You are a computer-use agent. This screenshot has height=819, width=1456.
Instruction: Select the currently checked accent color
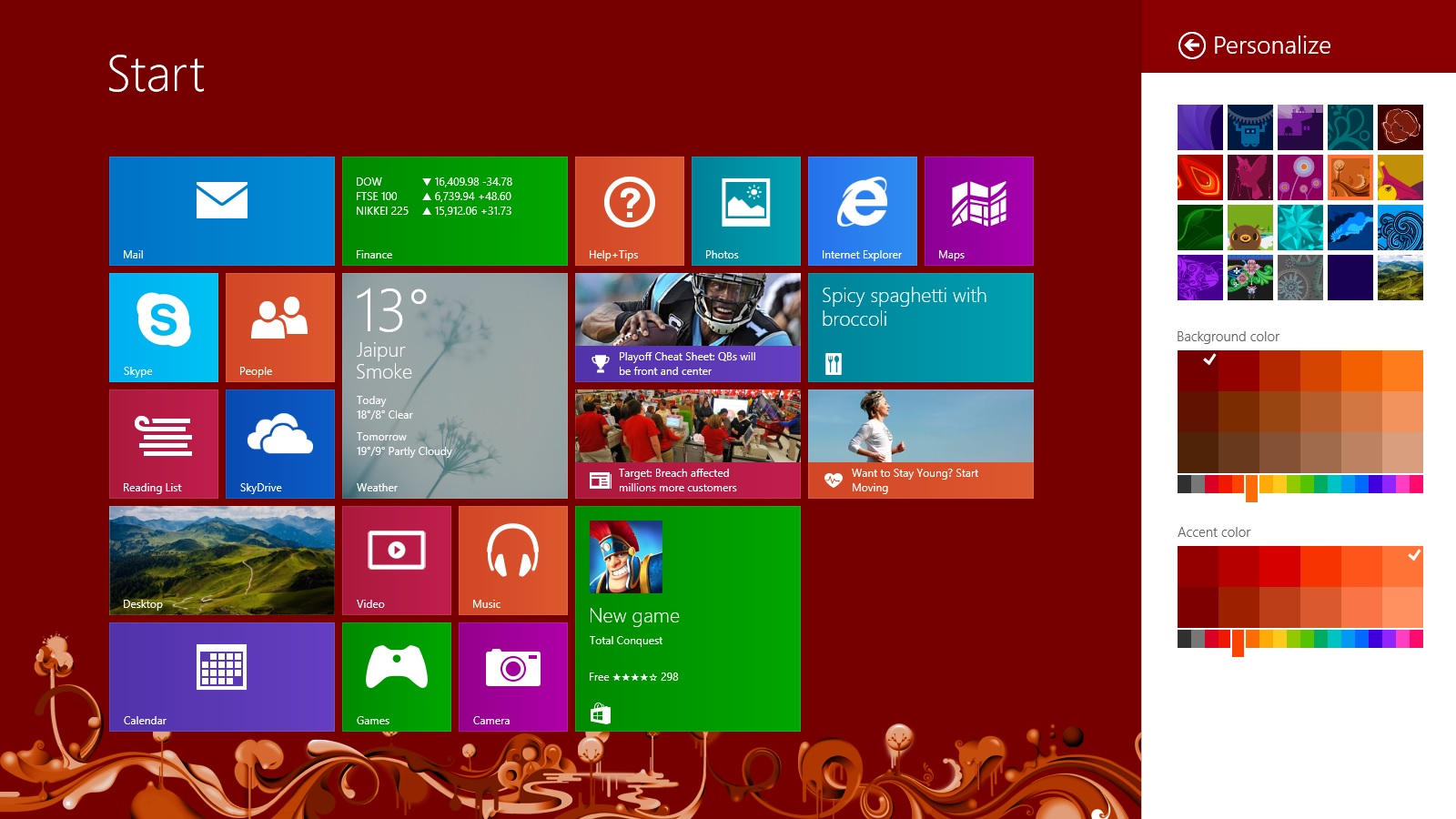(x=1413, y=556)
